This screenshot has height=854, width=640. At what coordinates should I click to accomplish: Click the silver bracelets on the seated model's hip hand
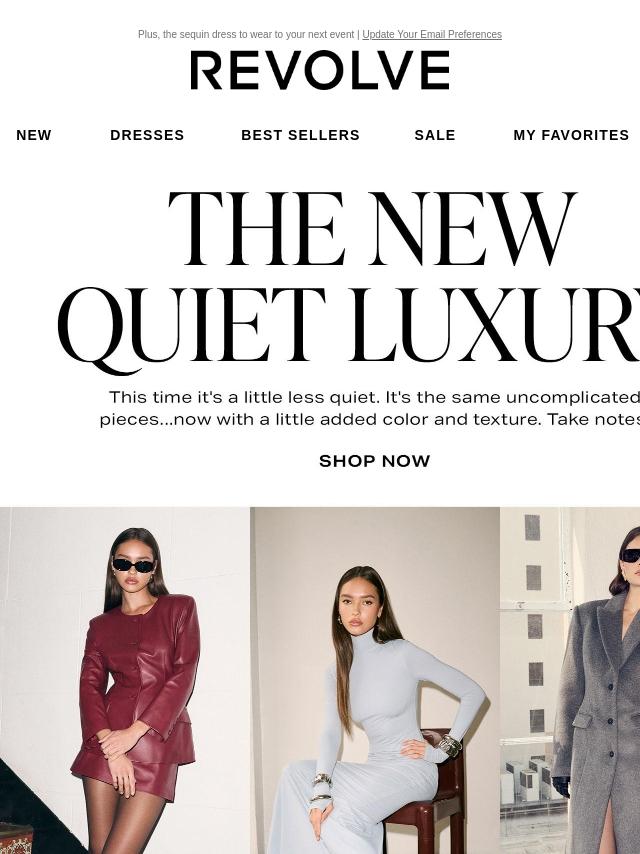pyautogui.click(x=450, y=745)
